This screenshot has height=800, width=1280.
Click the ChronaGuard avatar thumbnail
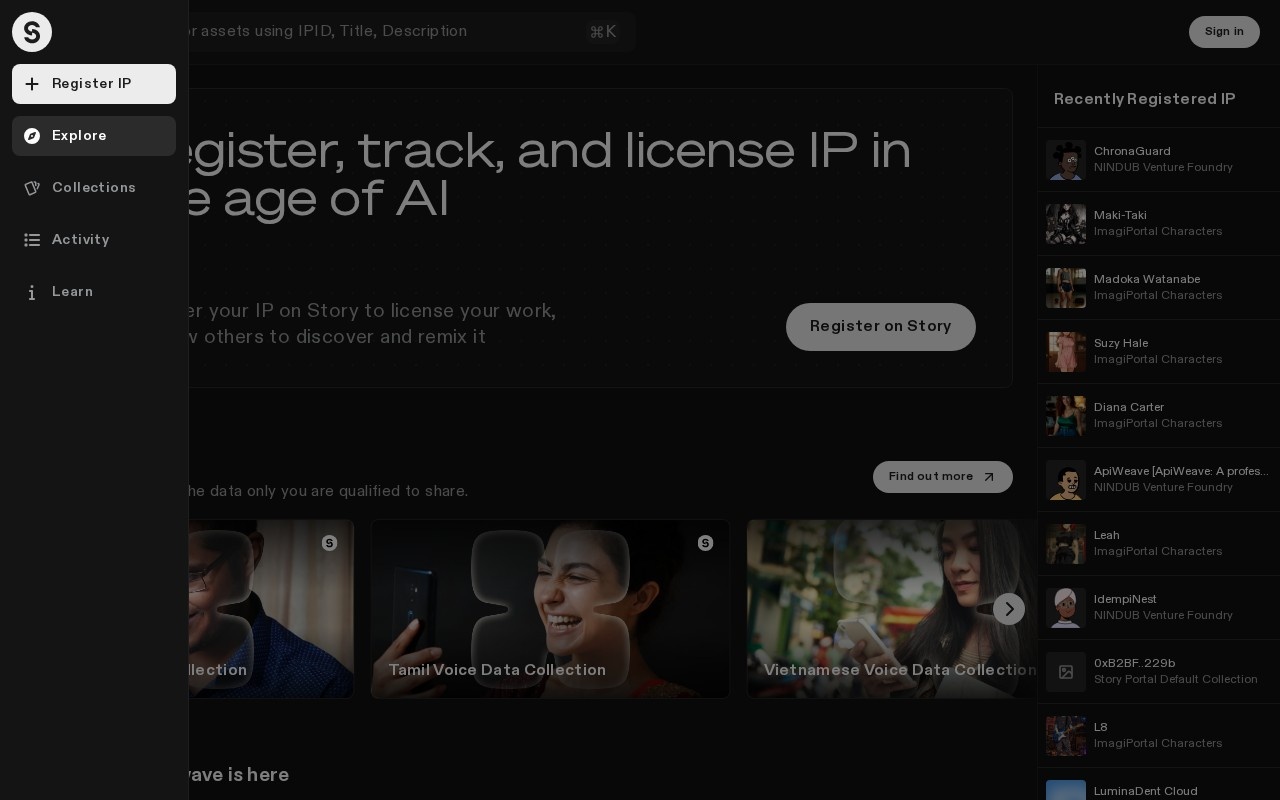(1066, 160)
